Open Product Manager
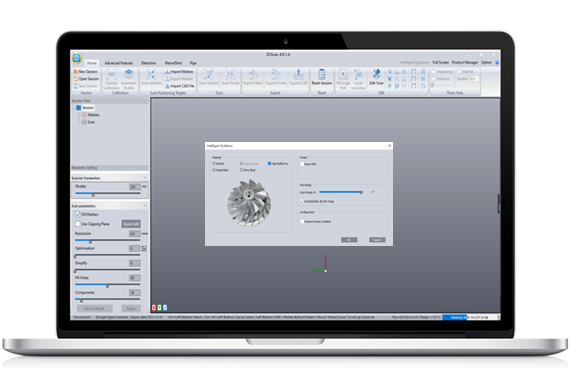The image size is (569, 392). 465,62
